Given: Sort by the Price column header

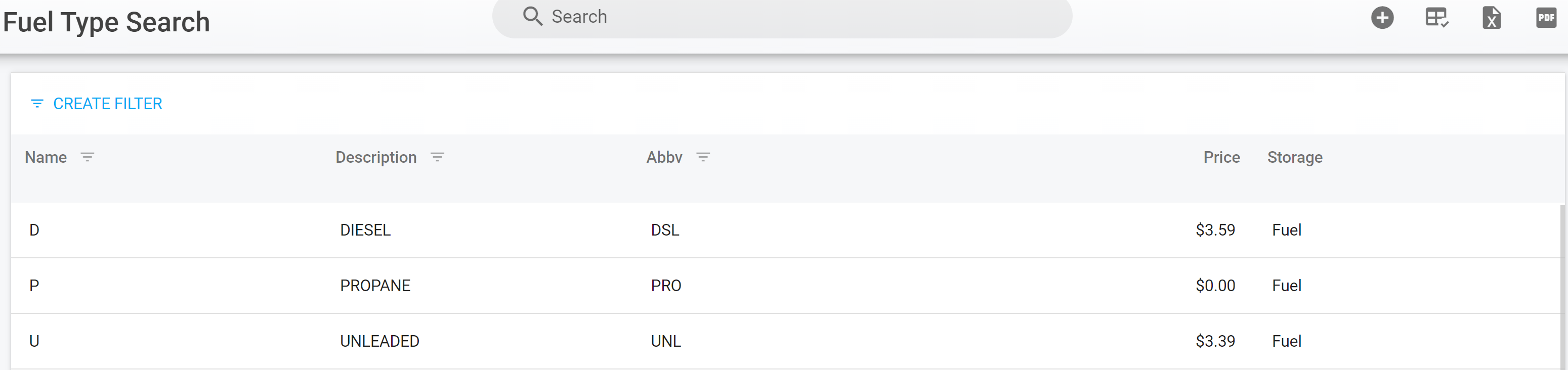Looking at the screenshot, I should coord(1221,158).
